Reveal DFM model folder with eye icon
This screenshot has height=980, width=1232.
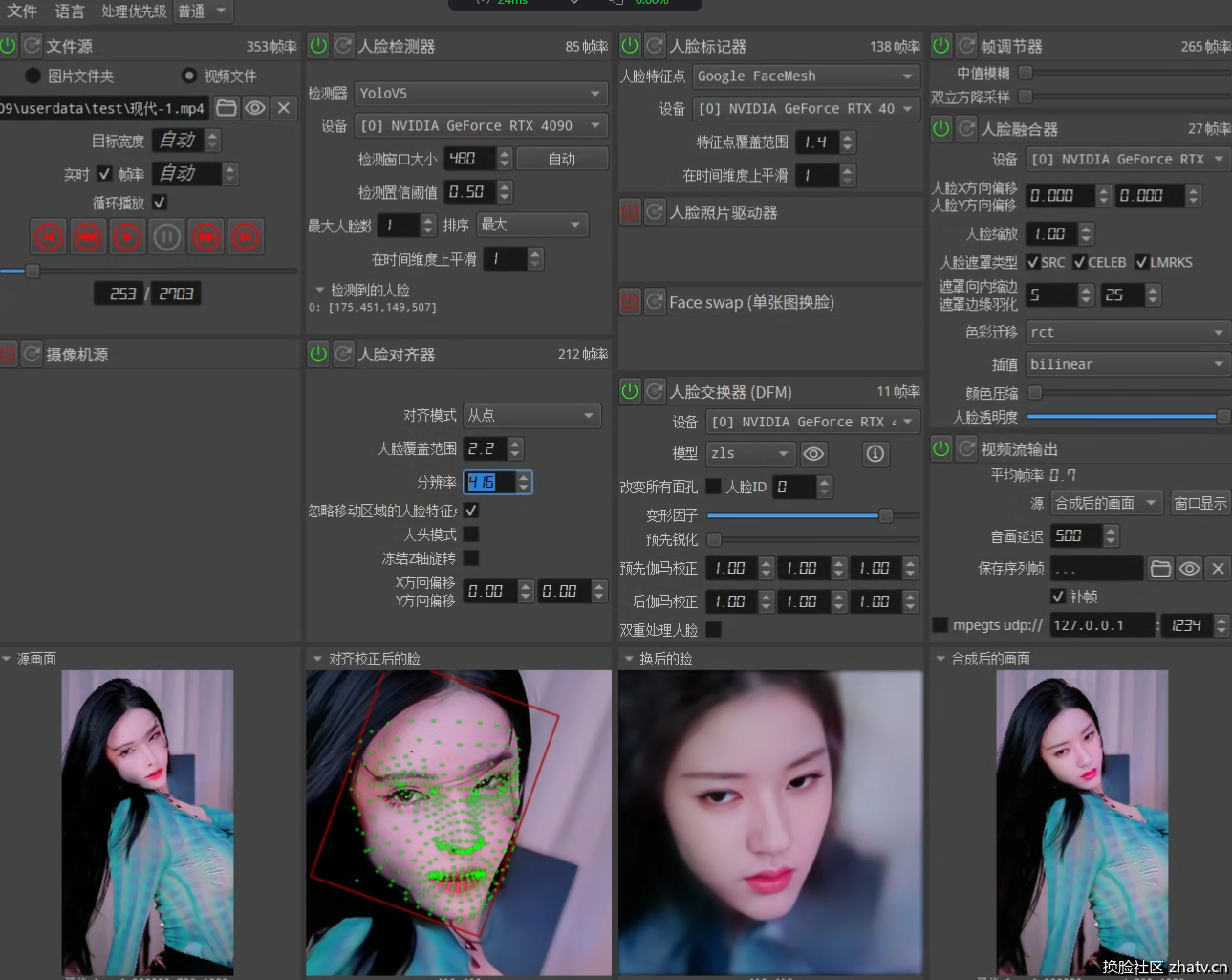pyautogui.click(x=813, y=453)
